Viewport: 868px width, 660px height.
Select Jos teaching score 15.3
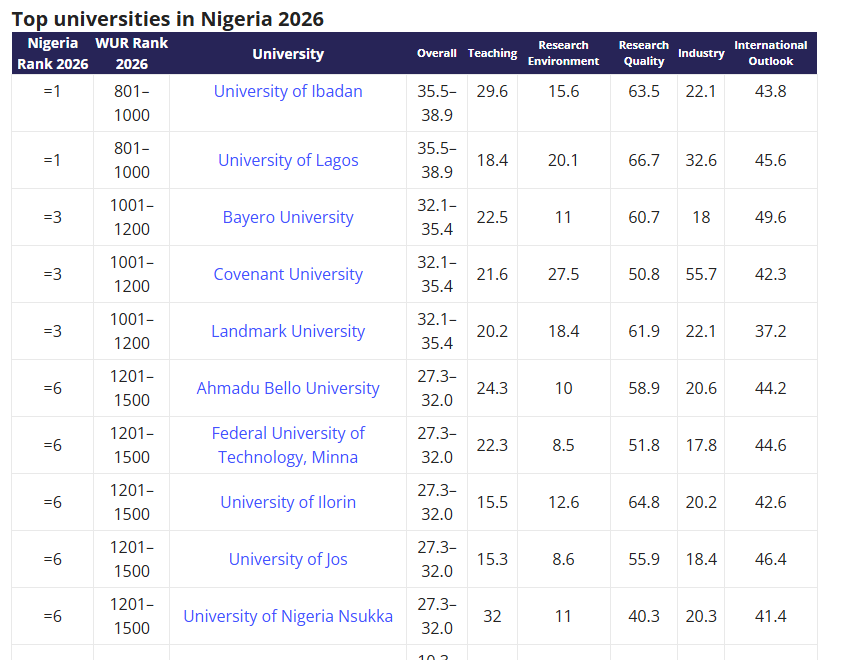(492, 559)
